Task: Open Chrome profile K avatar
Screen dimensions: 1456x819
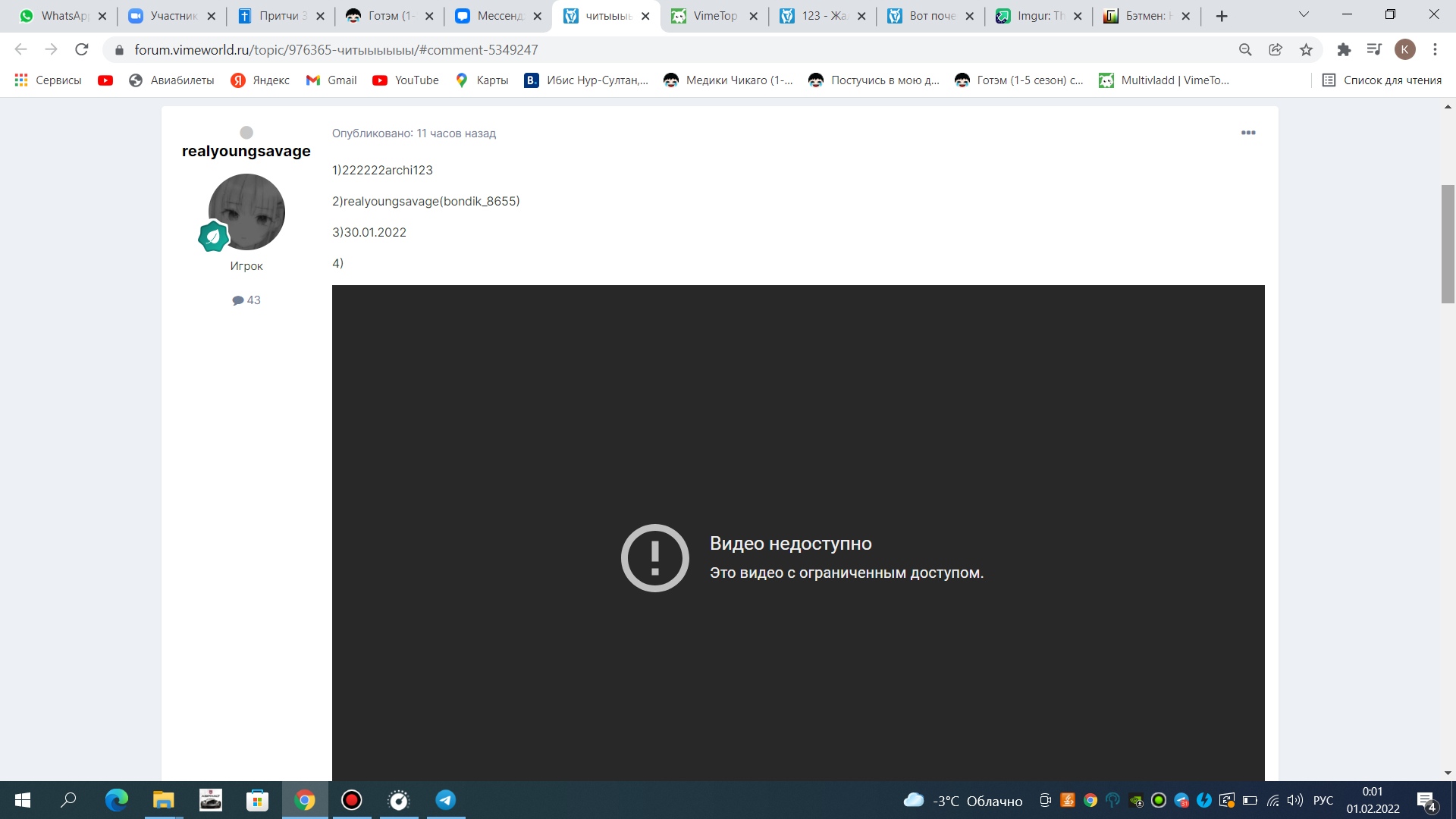Action: (x=1404, y=49)
